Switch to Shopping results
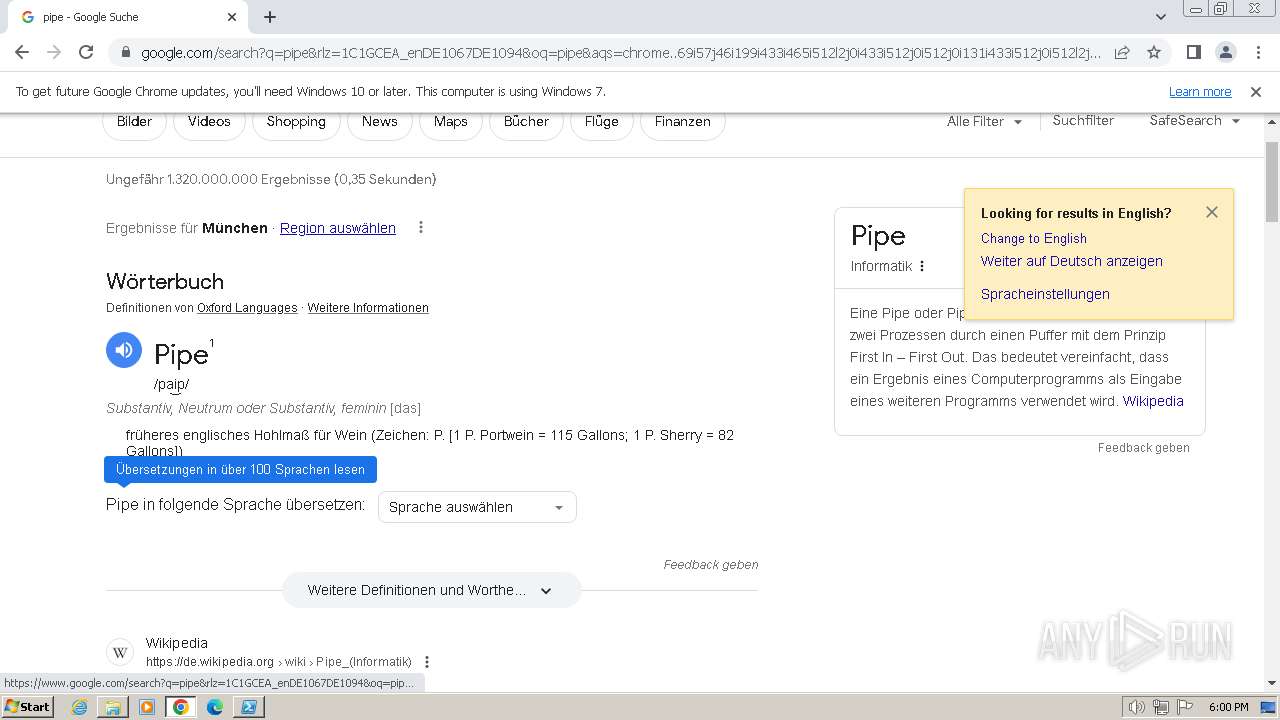 pyautogui.click(x=296, y=121)
